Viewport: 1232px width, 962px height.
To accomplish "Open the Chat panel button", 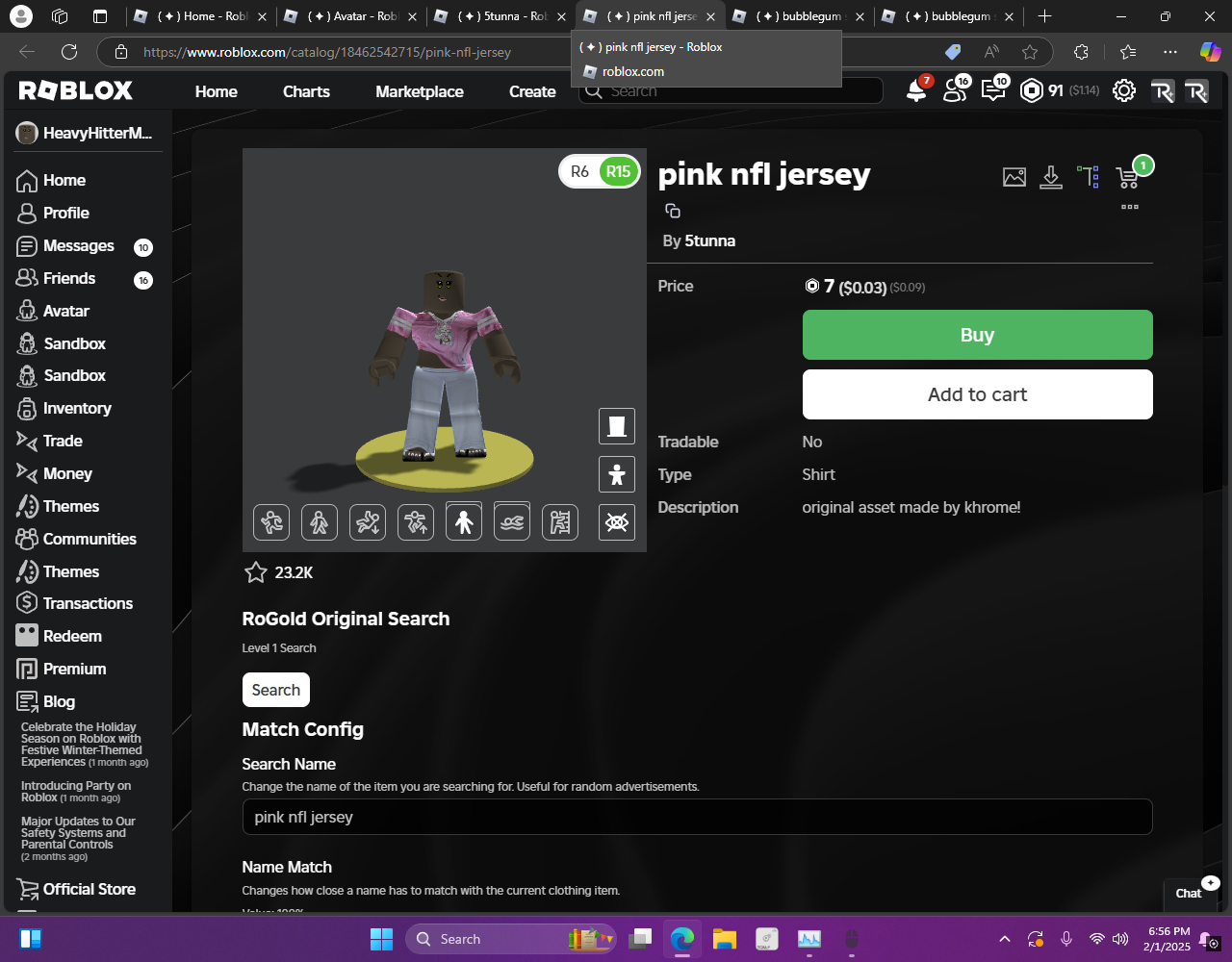I will click(1190, 892).
